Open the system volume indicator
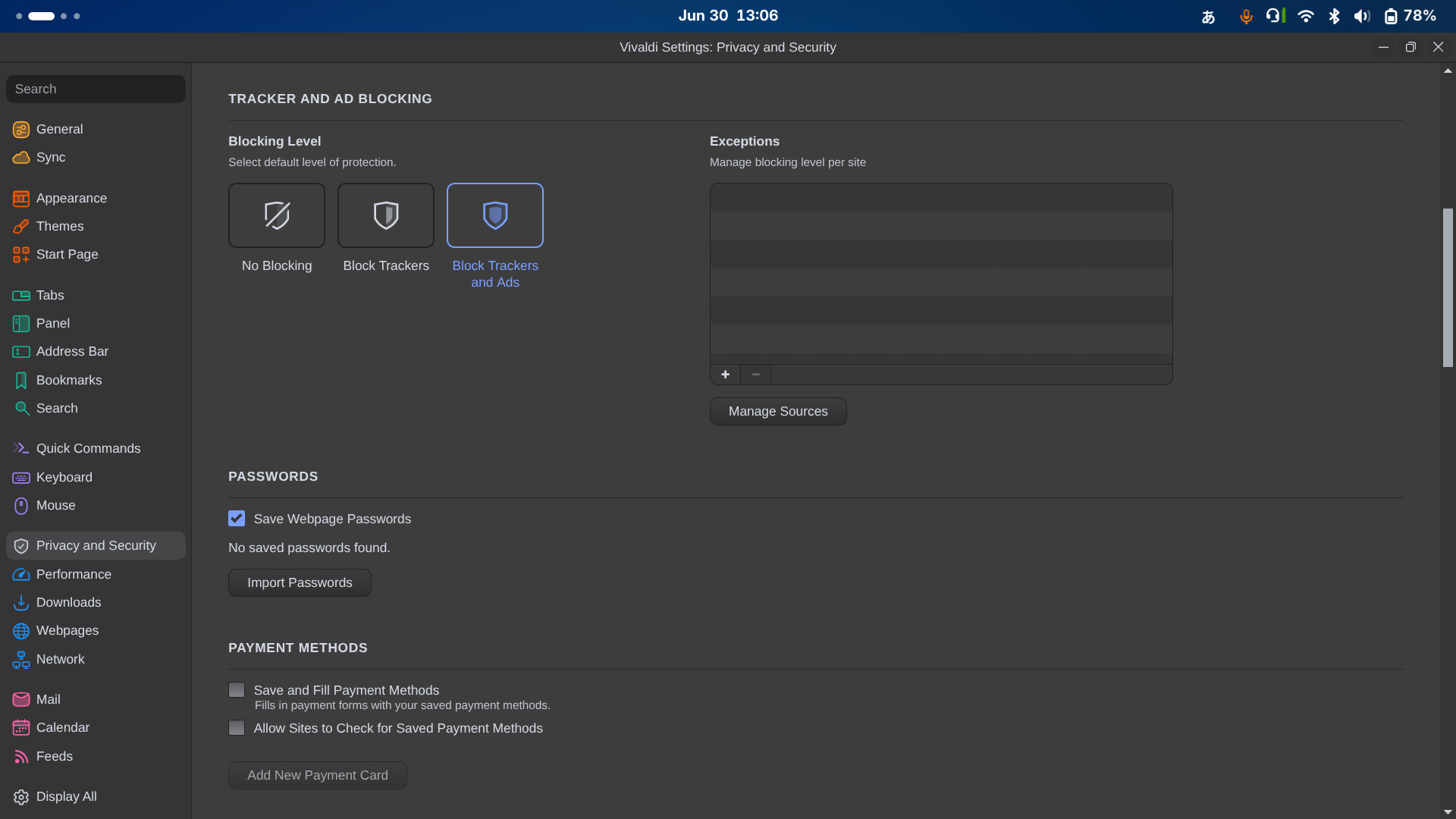Image resolution: width=1456 pixels, height=819 pixels. click(1362, 16)
